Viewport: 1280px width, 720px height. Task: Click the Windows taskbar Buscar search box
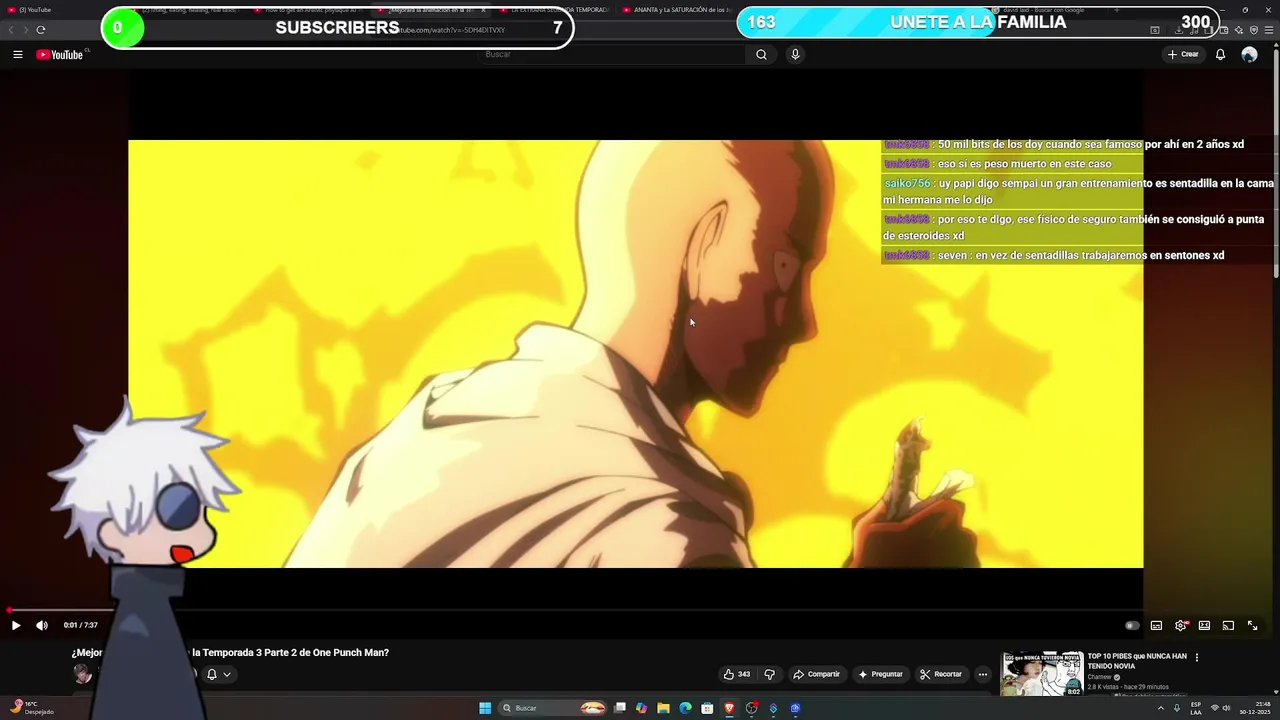[553, 708]
